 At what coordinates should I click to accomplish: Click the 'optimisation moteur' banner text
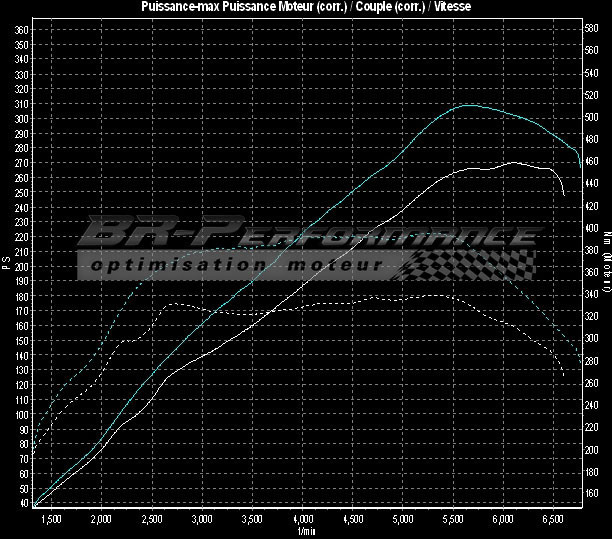point(237,266)
